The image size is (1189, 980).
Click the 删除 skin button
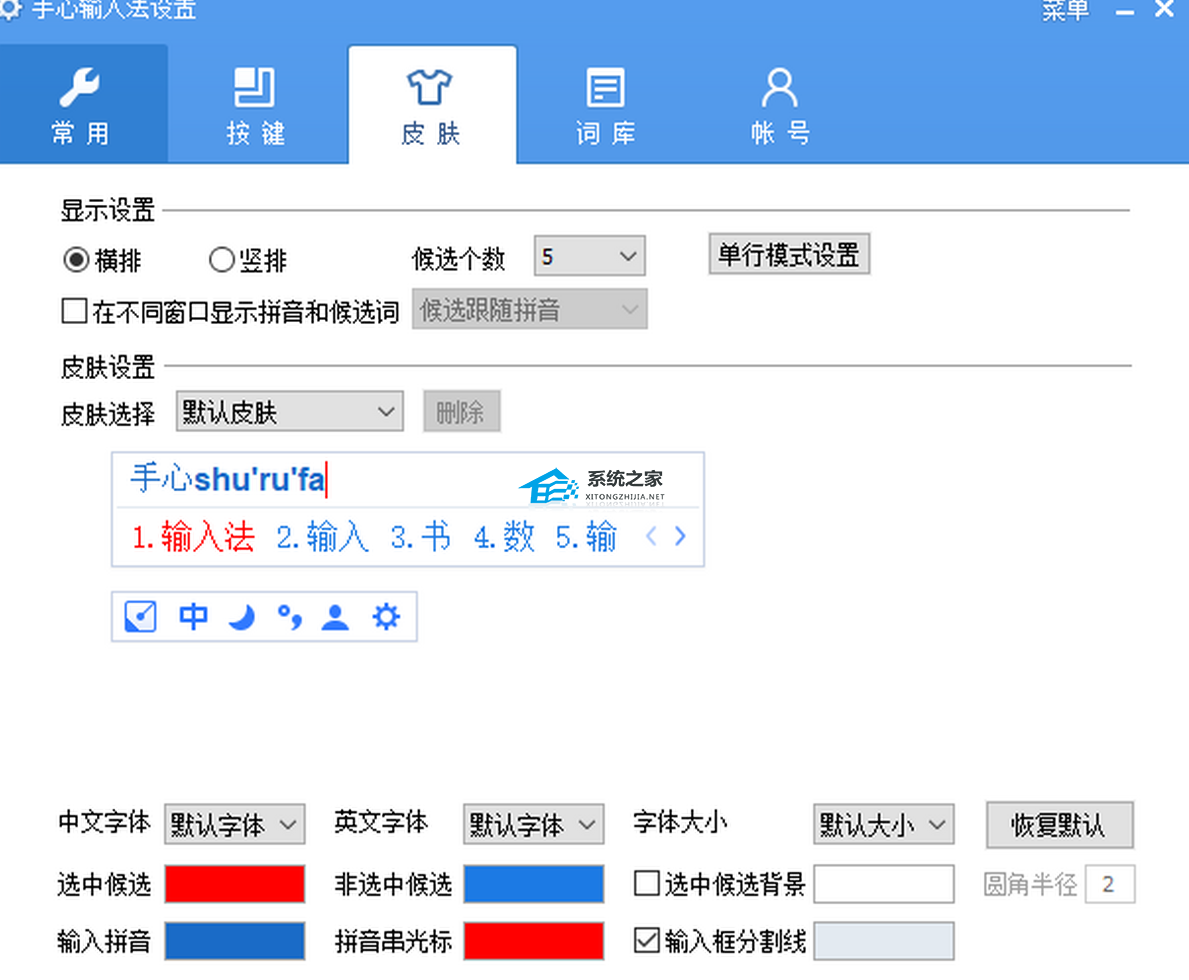coord(461,412)
